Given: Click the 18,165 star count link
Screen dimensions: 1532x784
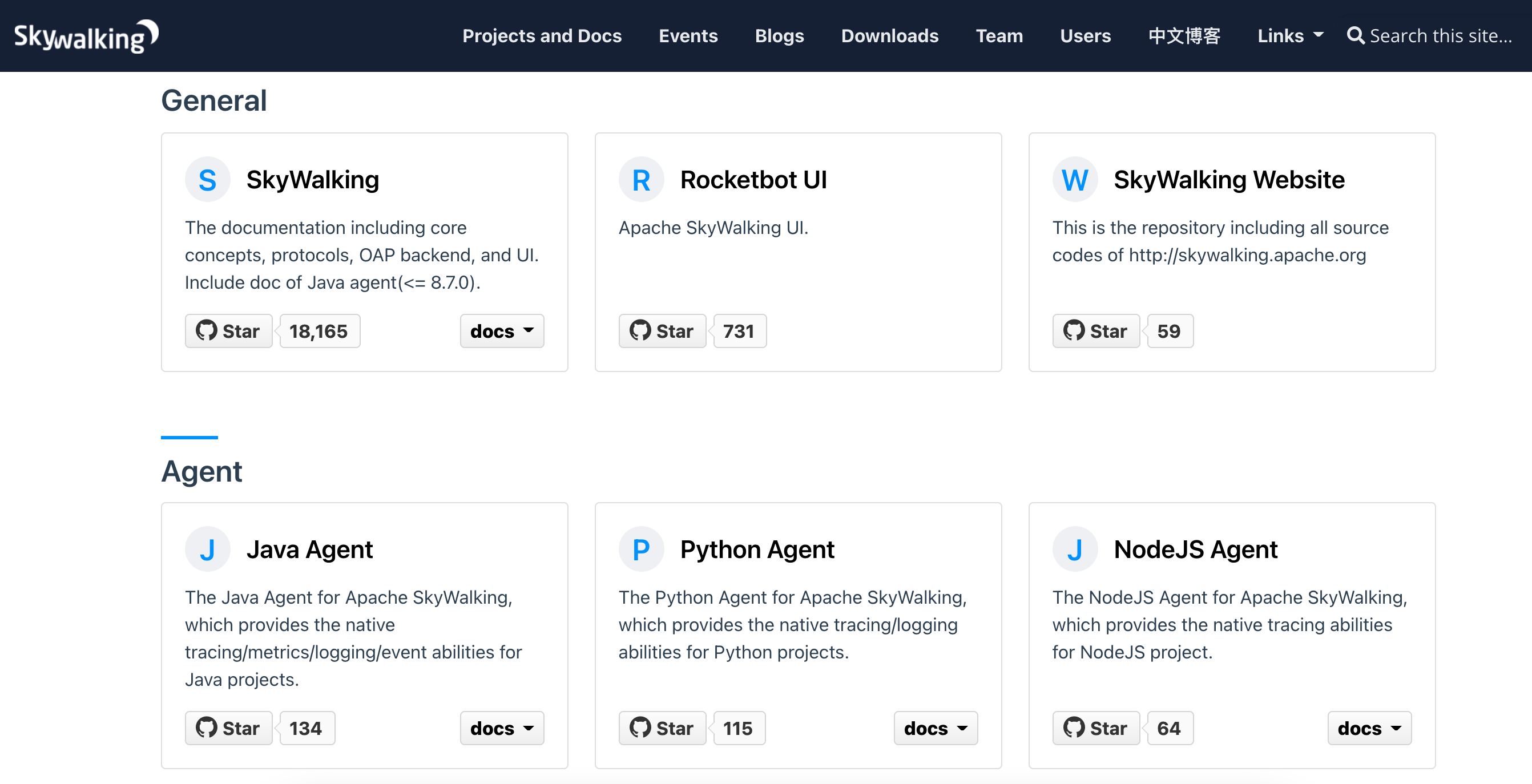Looking at the screenshot, I should [319, 331].
